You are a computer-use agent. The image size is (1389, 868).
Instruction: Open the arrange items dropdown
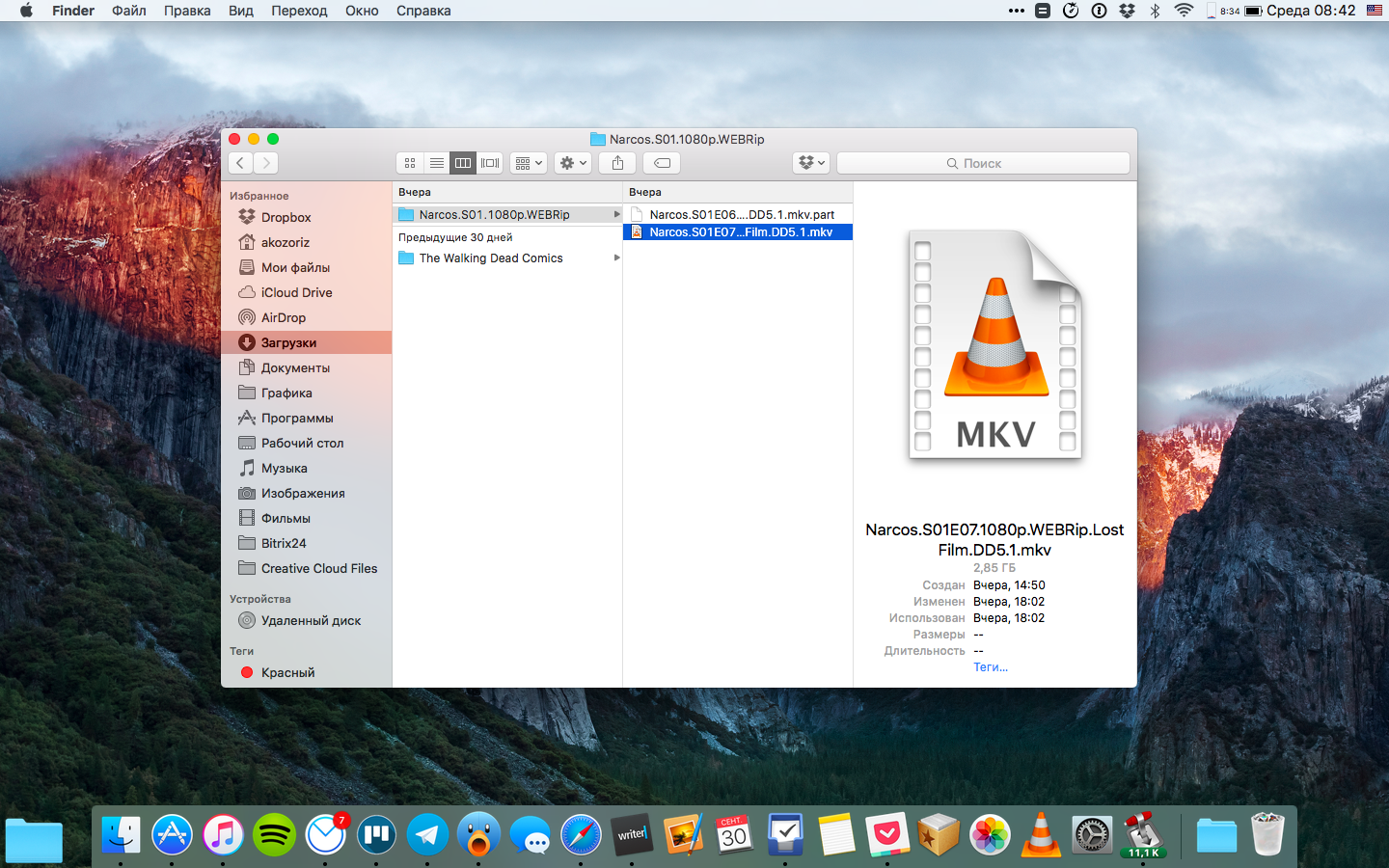click(x=529, y=163)
